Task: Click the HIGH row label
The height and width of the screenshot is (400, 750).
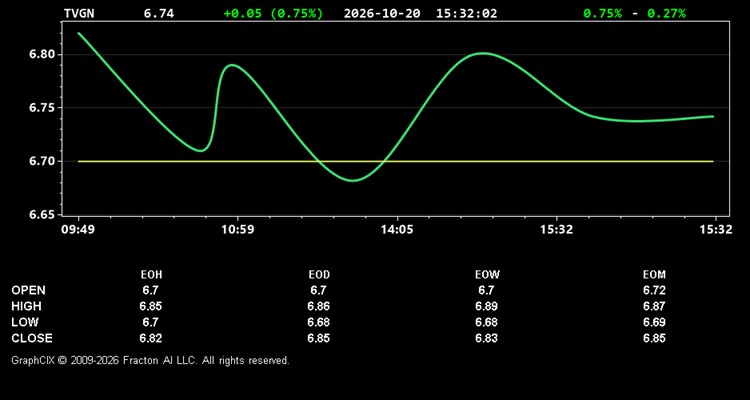Action: click(x=26, y=306)
